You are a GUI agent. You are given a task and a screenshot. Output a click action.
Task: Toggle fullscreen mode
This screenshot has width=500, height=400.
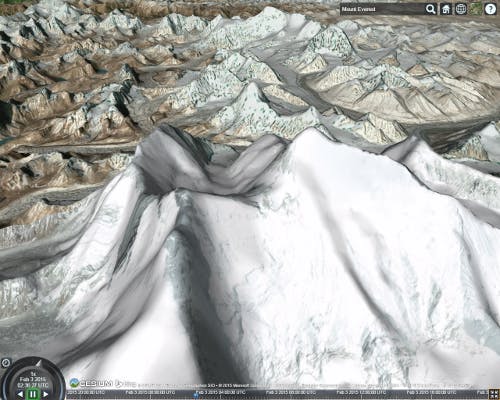click(494, 394)
